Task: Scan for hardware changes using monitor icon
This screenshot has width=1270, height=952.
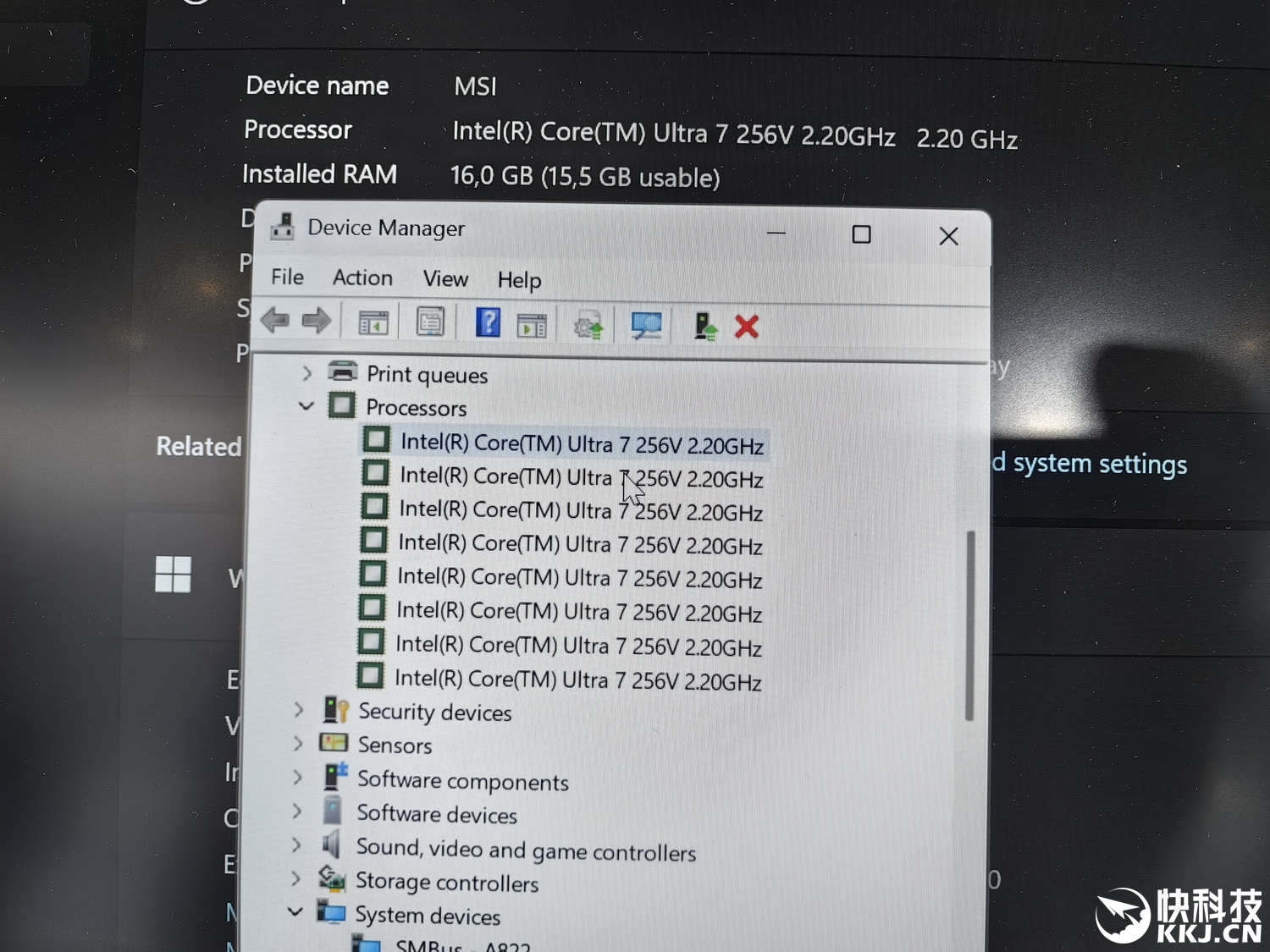Action: tap(646, 326)
